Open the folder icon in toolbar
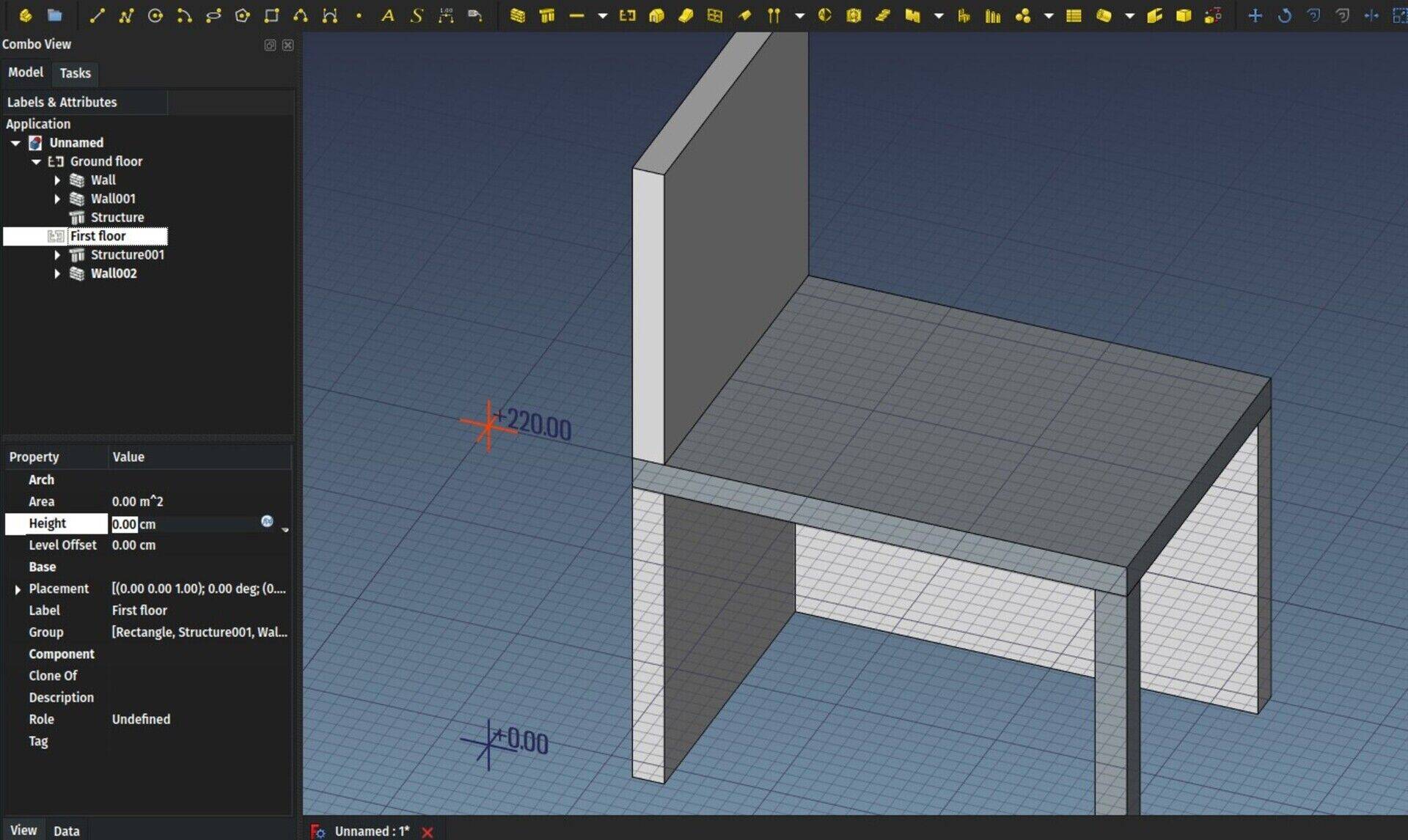1408x840 pixels. [54, 15]
